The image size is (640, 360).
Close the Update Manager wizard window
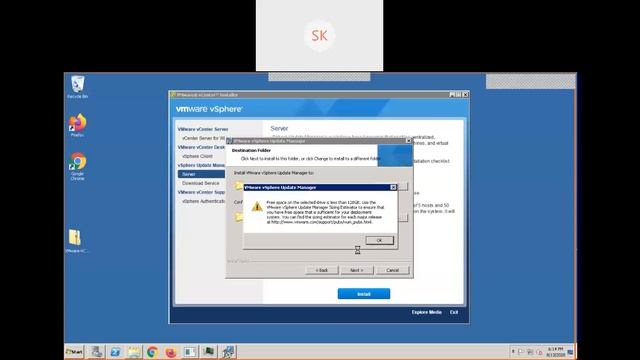point(409,141)
